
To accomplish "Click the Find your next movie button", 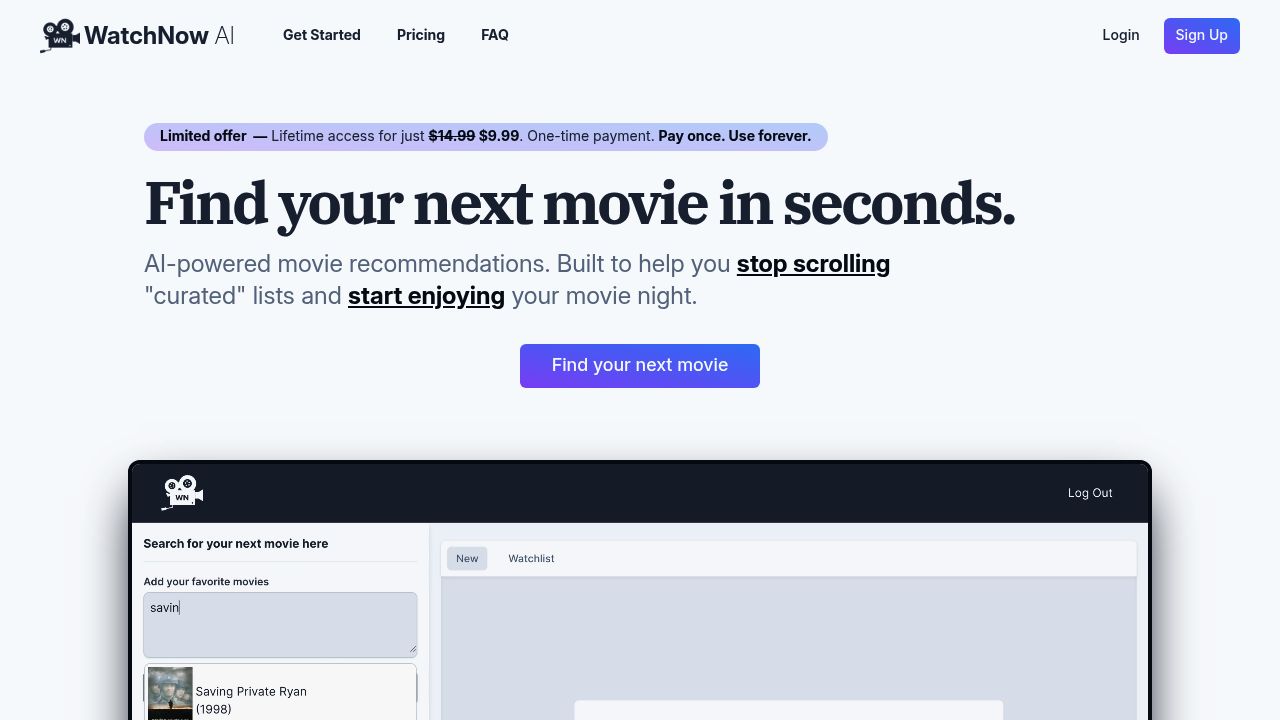I will tap(640, 366).
